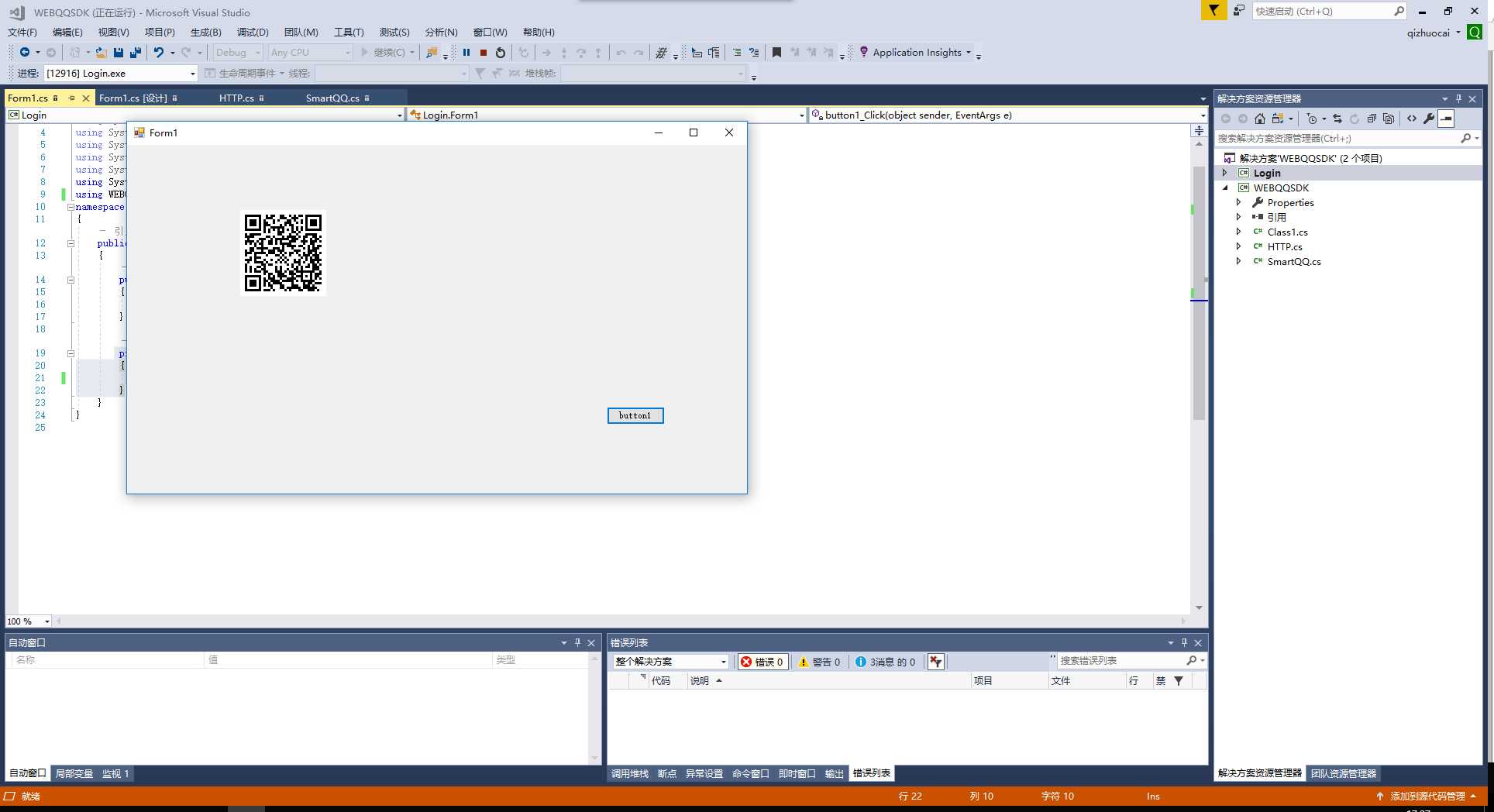Collapse the WEBQQSDK project node
Screen dimensions: 1494x812
(x=1225, y=188)
